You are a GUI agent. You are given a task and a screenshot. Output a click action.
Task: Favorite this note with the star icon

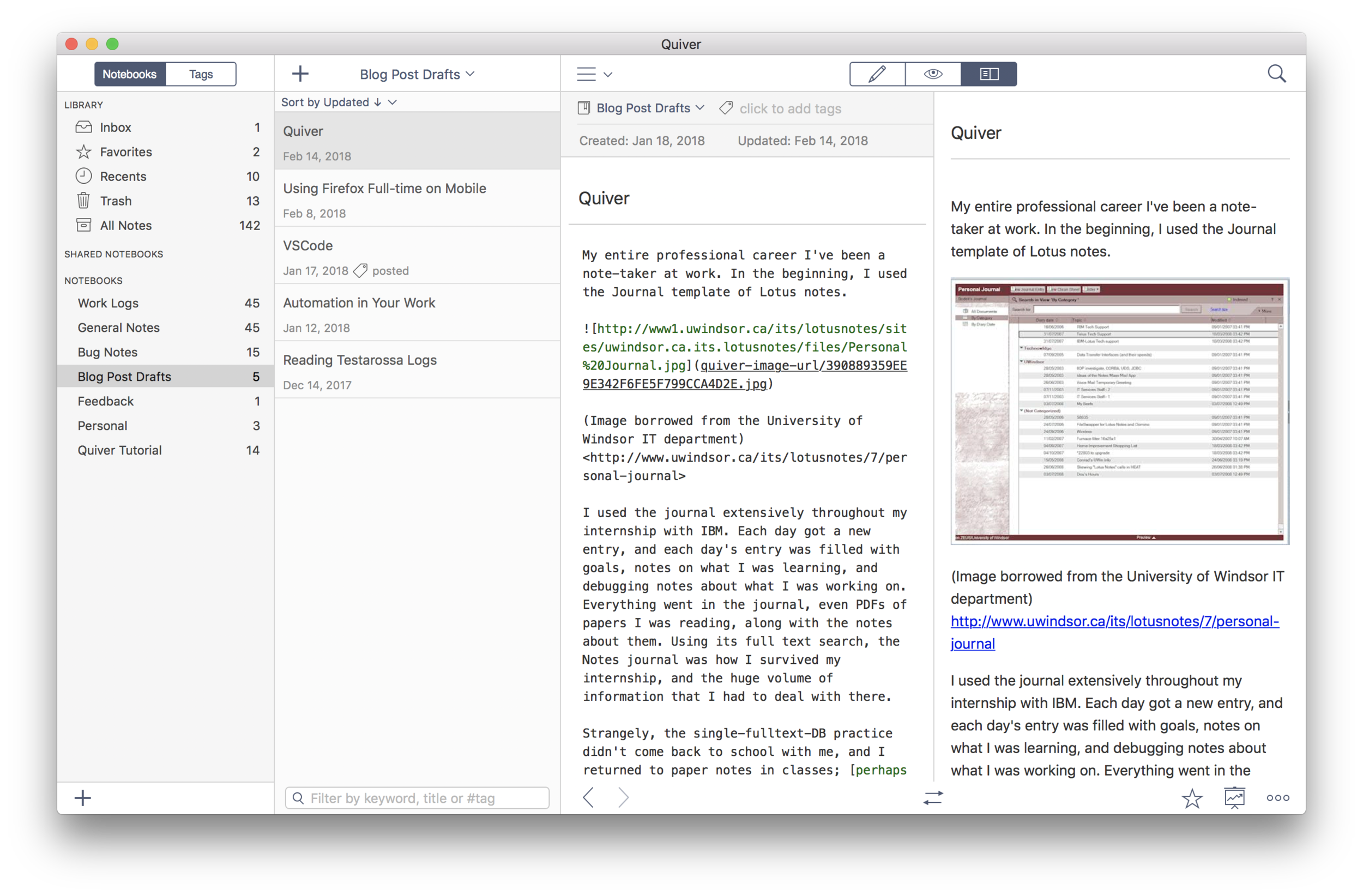1192,797
